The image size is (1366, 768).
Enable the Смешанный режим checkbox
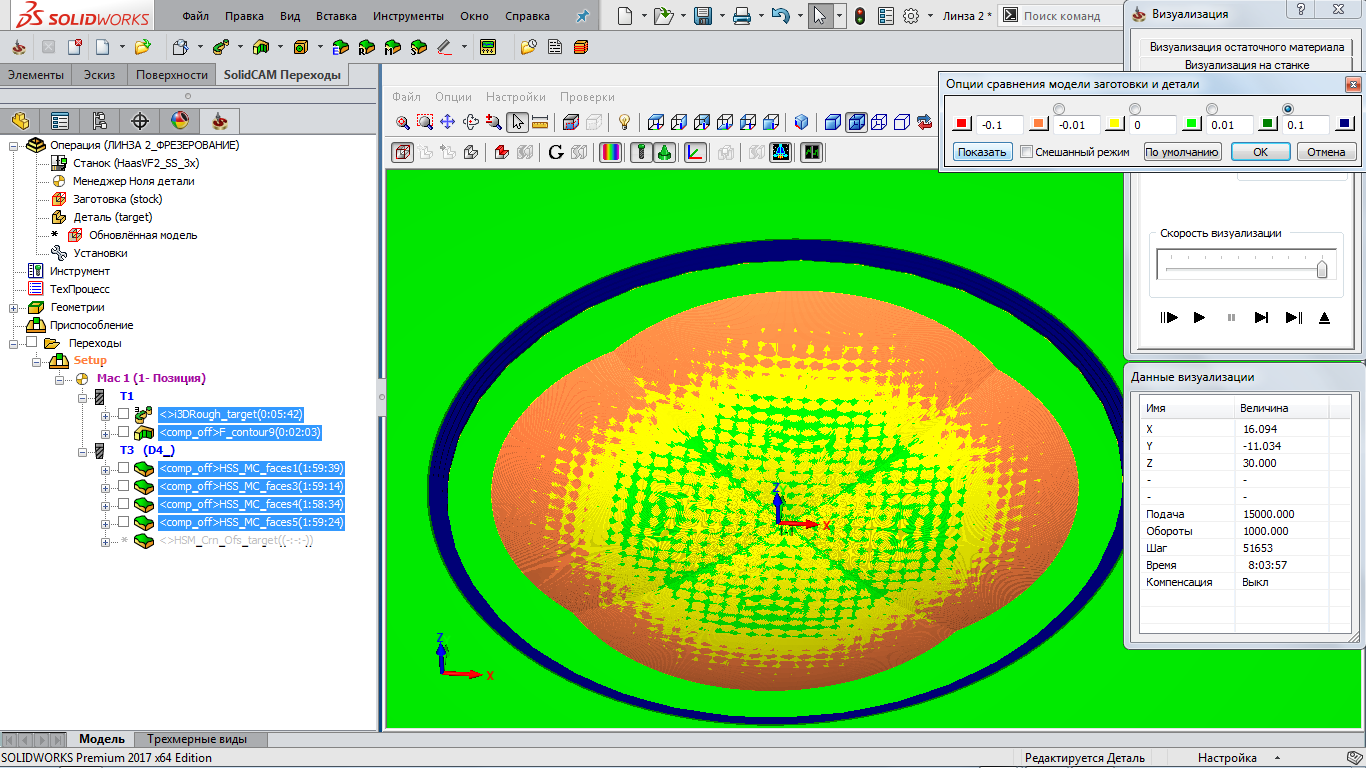(x=1025, y=152)
